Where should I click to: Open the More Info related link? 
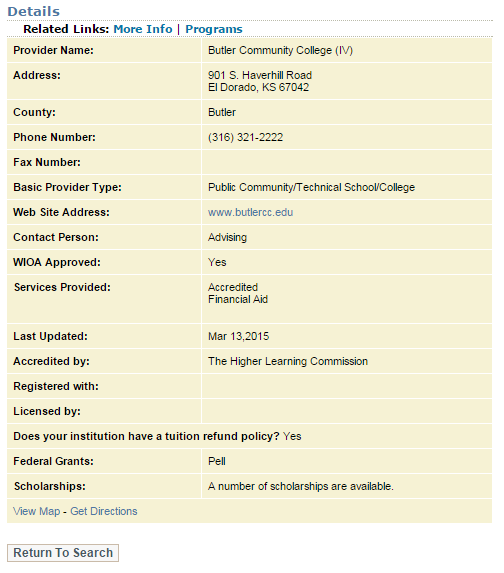[x=143, y=29]
